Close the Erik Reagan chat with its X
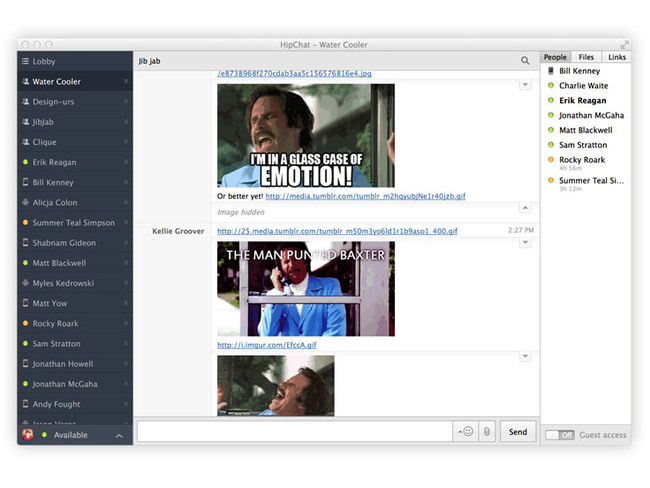The height and width of the screenshot is (488, 650). [x=126, y=163]
